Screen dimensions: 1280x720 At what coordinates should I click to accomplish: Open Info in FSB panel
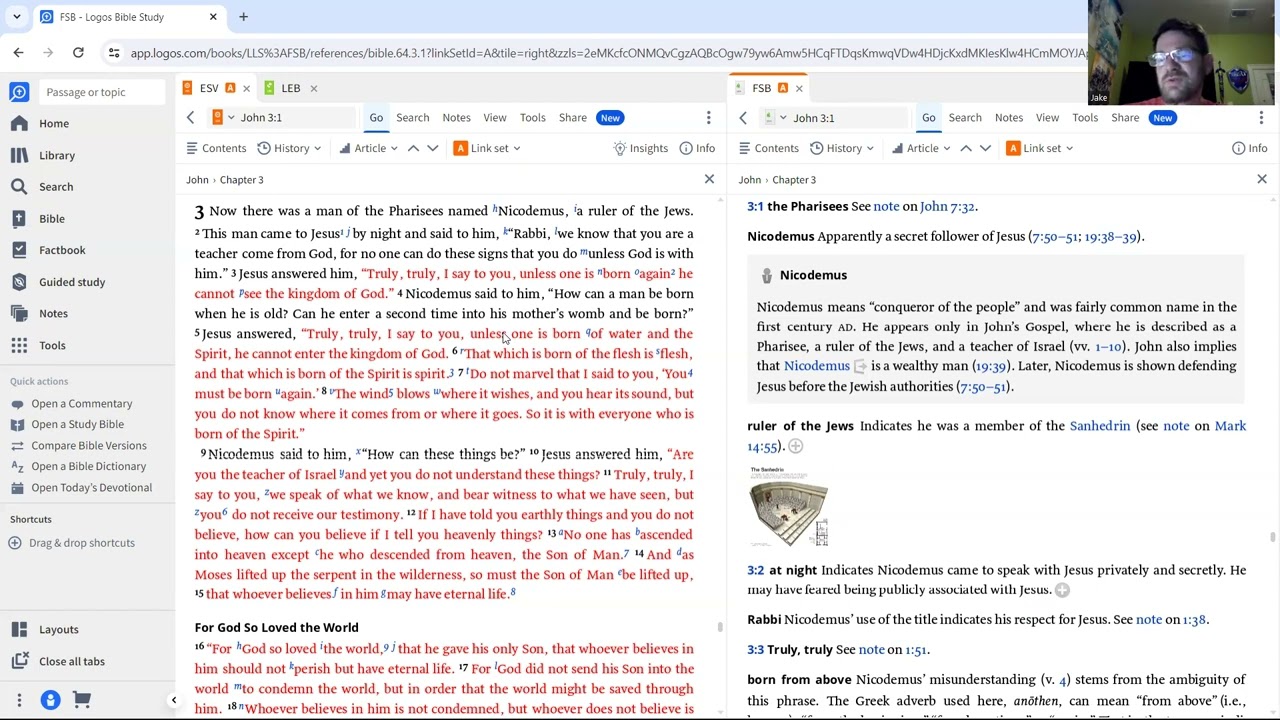coord(1250,148)
